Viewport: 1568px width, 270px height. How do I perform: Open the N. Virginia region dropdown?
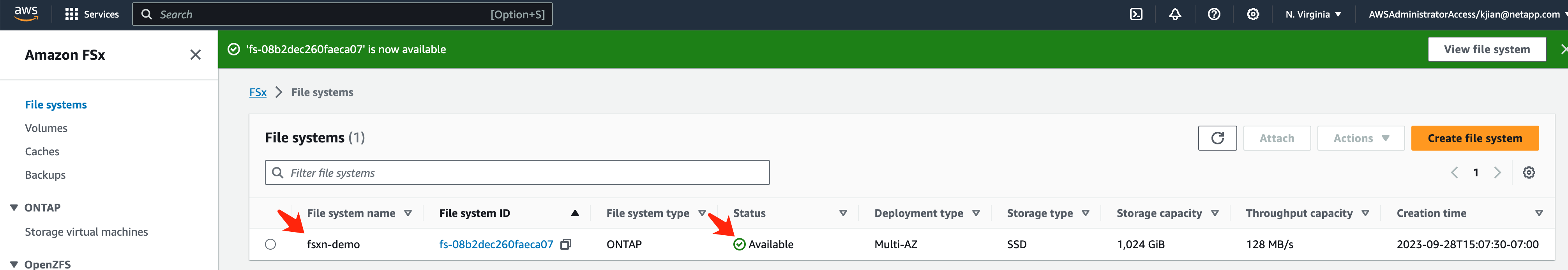1313,14
